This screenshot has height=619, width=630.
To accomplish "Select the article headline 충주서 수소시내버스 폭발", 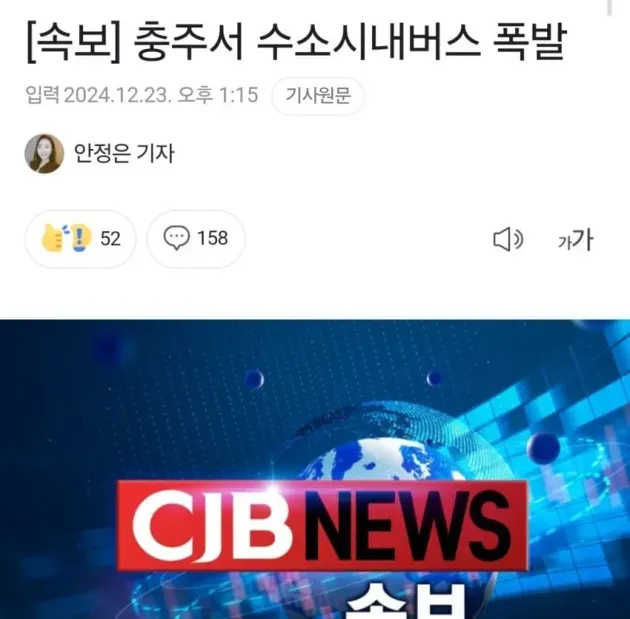I will tap(349, 41).
